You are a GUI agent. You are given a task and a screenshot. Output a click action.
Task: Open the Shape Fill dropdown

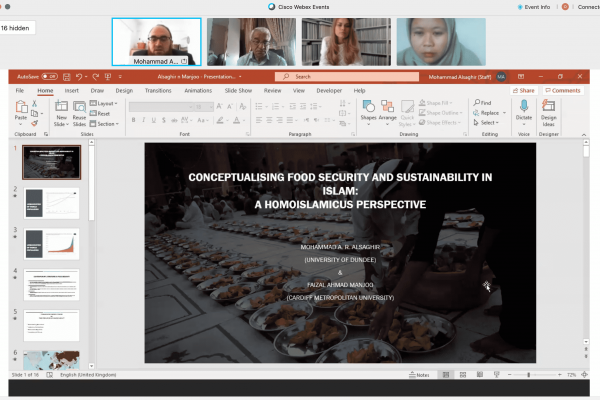[436, 103]
